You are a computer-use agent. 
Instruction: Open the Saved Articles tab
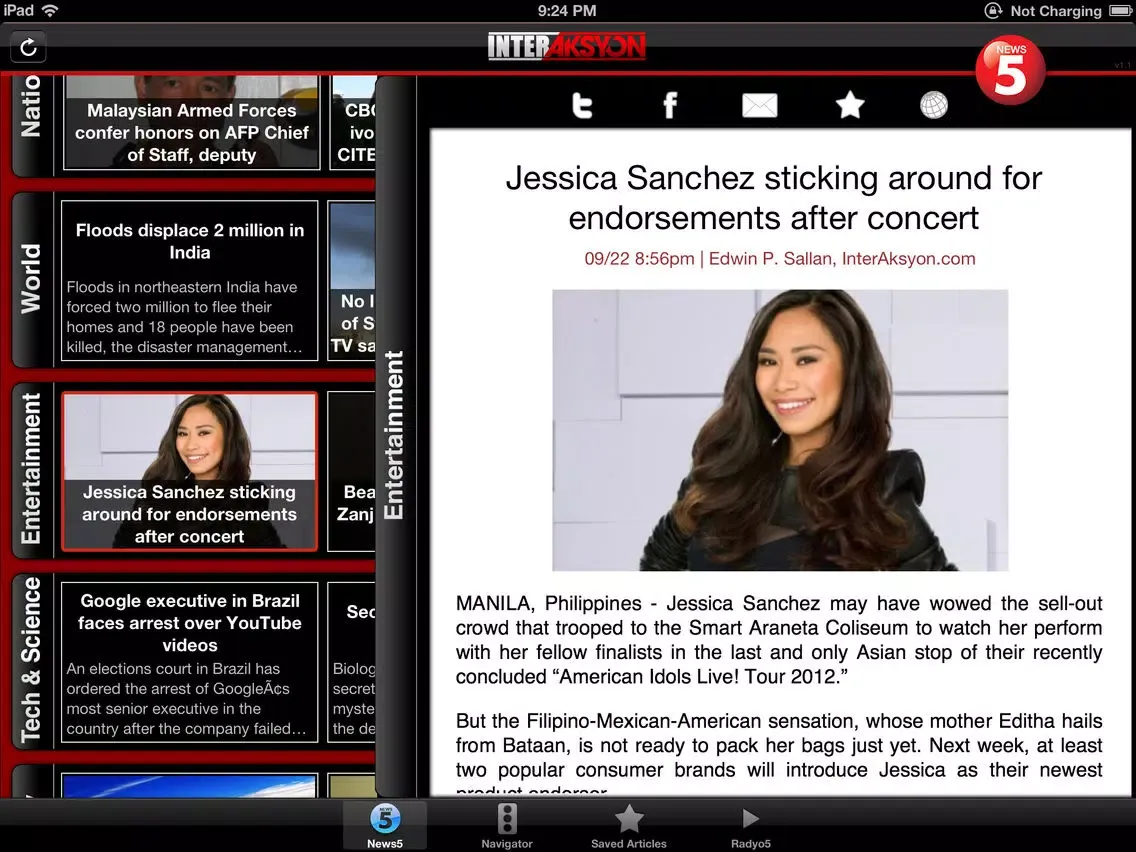click(628, 826)
